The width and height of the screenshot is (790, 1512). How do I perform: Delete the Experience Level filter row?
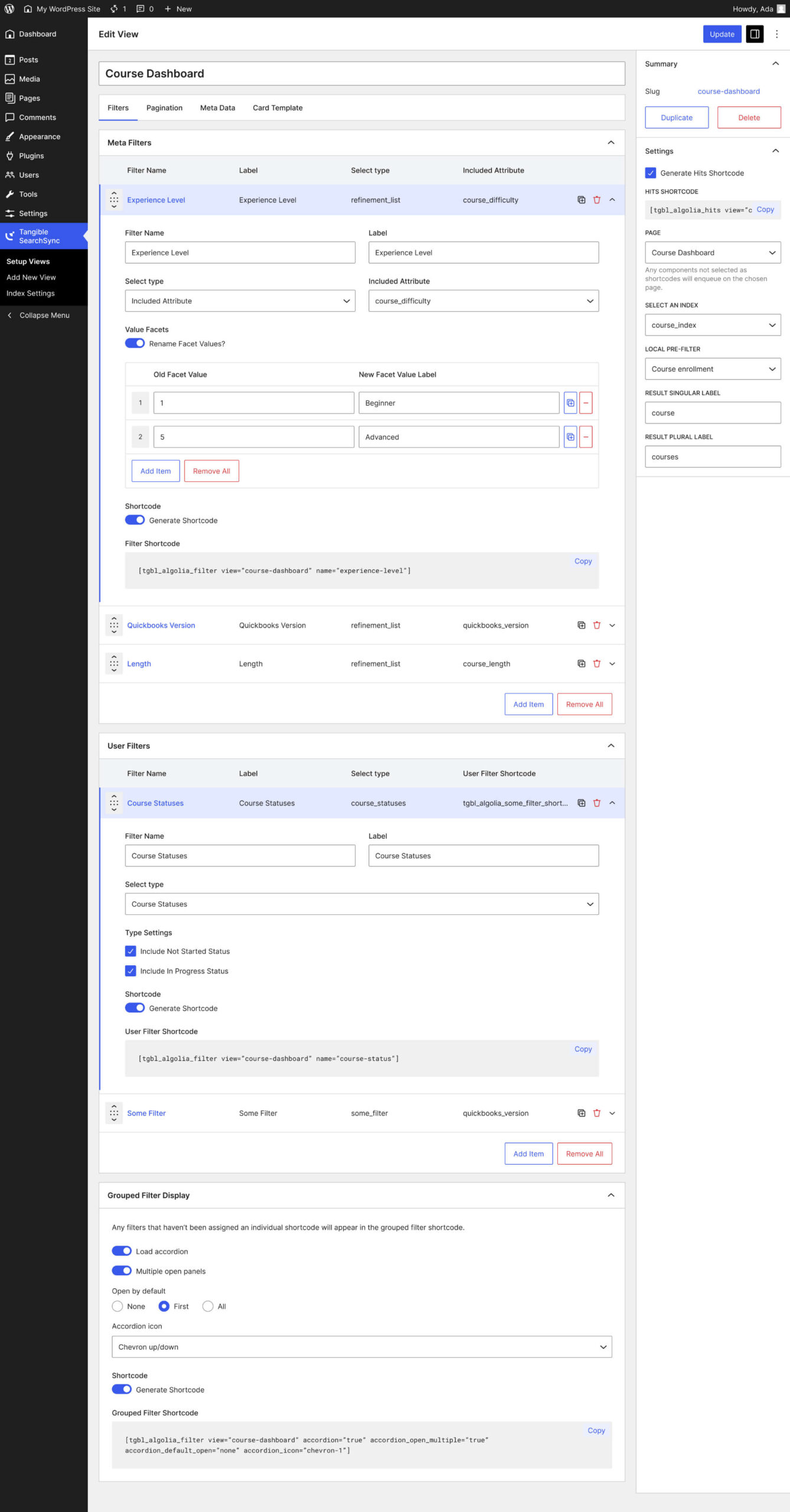click(x=596, y=200)
